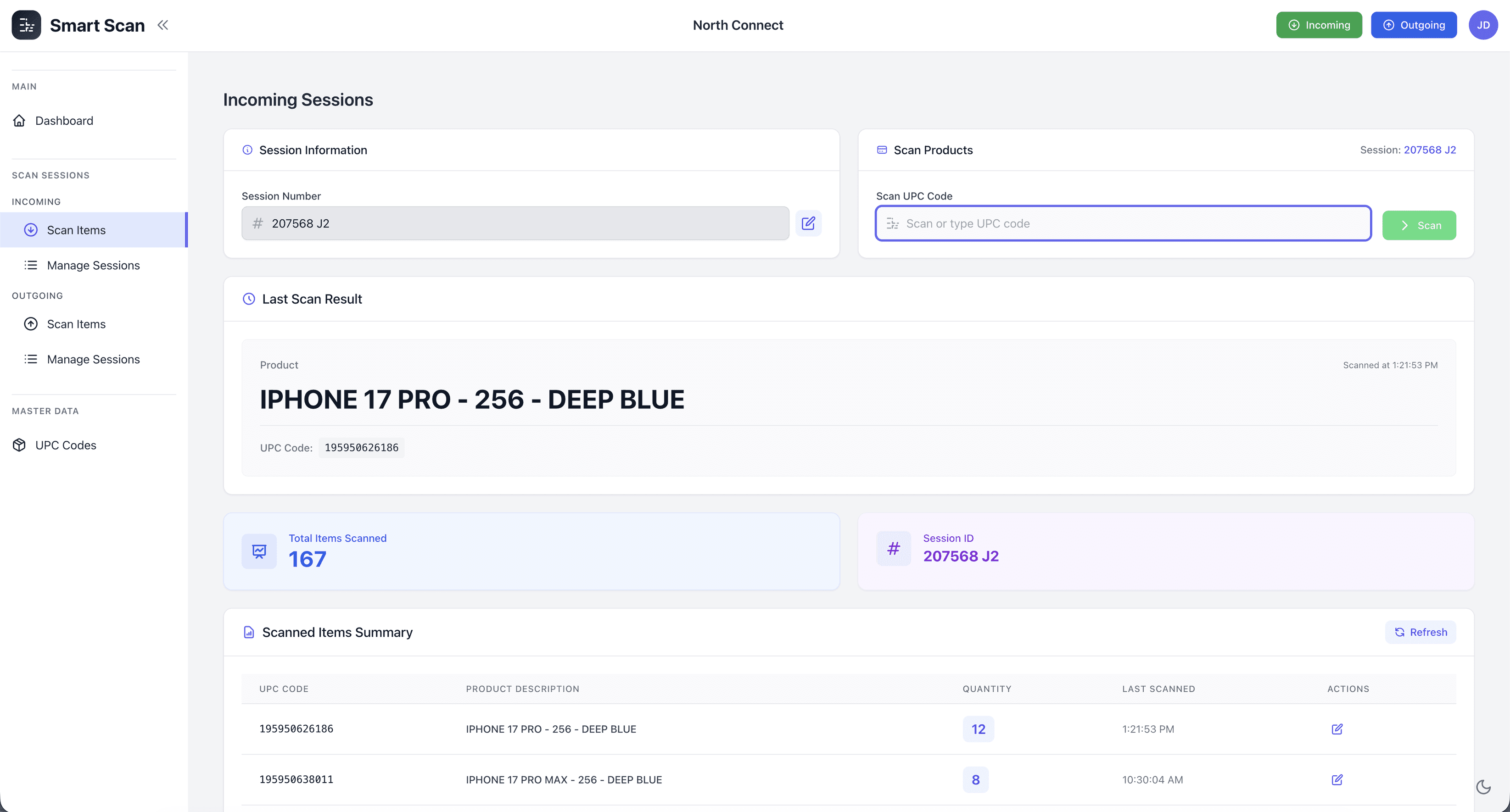
Task: Edit the iPhone 17 Pro Max row
Action: tap(1337, 780)
